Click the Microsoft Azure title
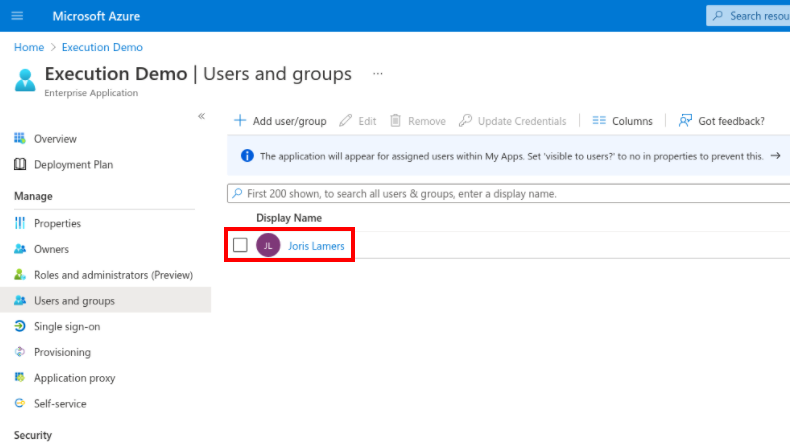The width and height of the screenshot is (790, 445). pyautogui.click(x=96, y=16)
